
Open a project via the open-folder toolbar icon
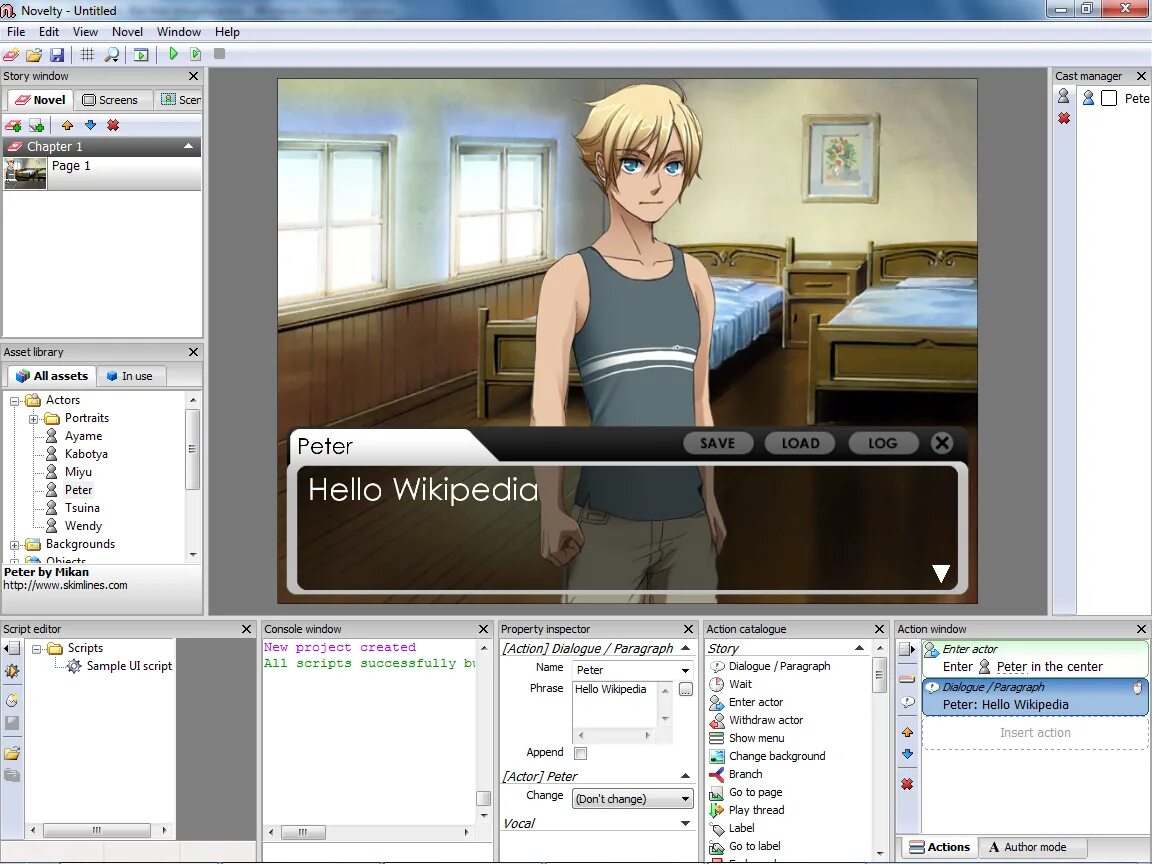(34, 54)
